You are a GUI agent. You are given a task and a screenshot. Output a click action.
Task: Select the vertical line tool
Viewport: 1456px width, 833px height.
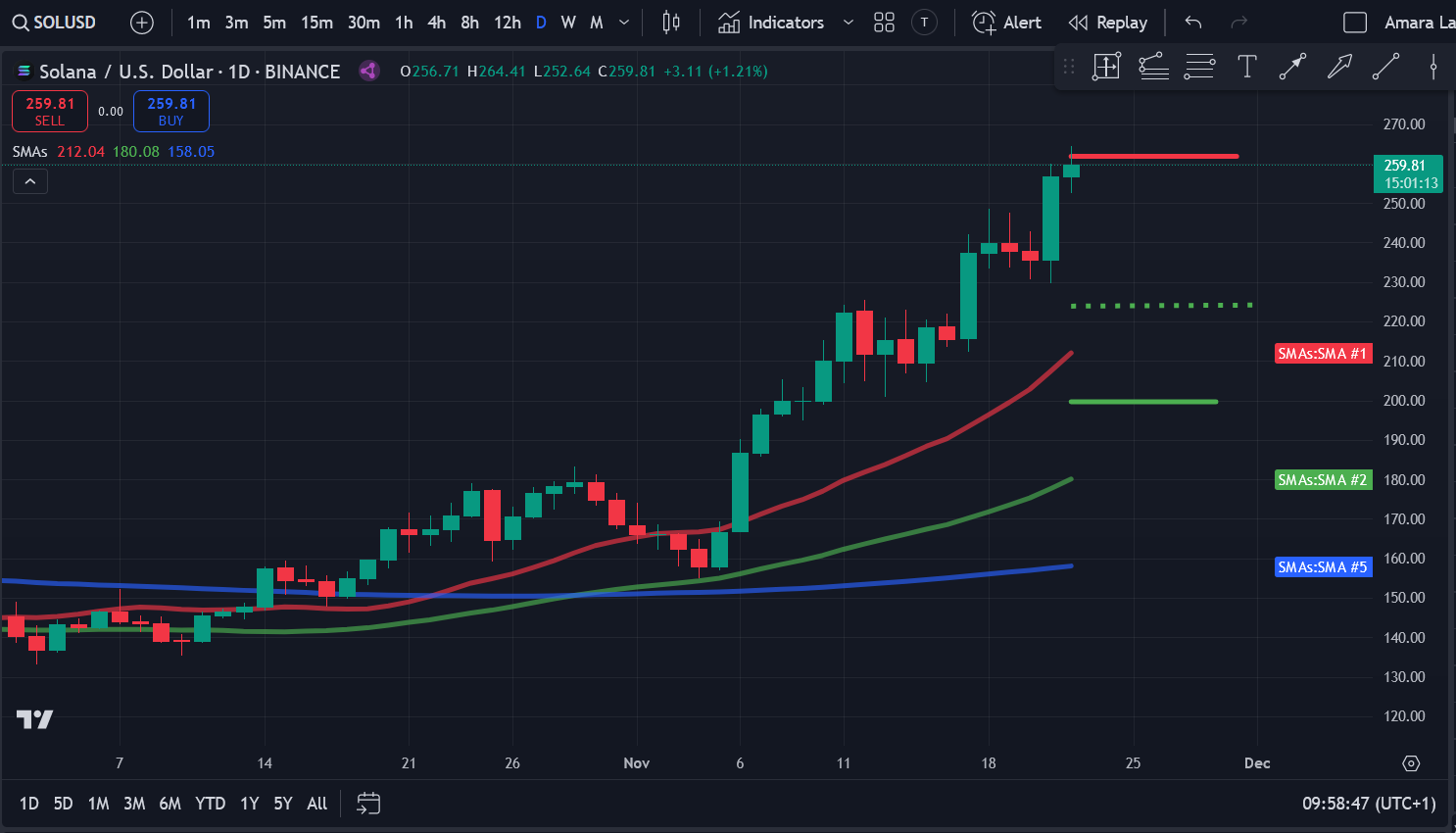pos(1433,67)
